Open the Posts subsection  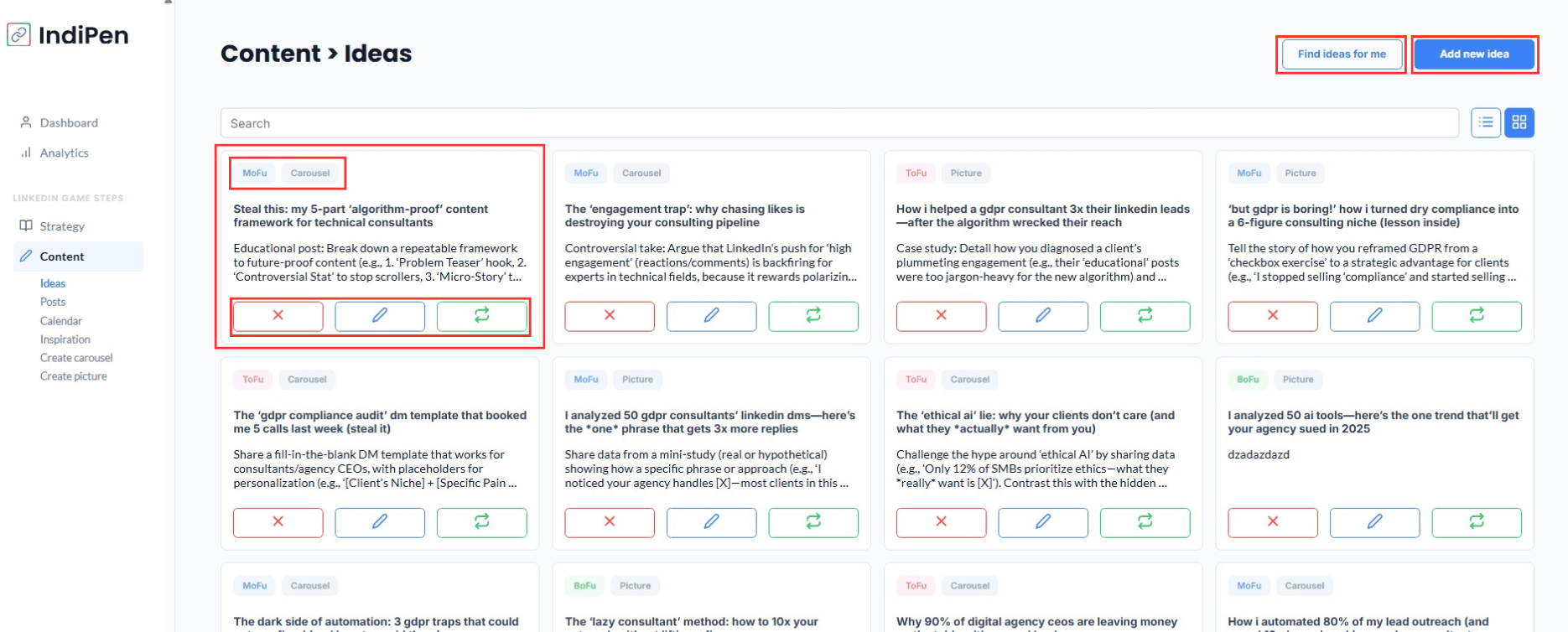click(53, 302)
